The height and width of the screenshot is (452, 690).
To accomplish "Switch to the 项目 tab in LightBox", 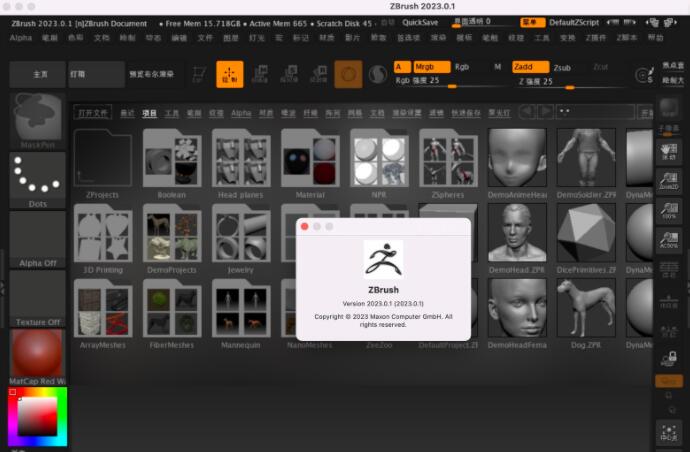I will (x=149, y=113).
